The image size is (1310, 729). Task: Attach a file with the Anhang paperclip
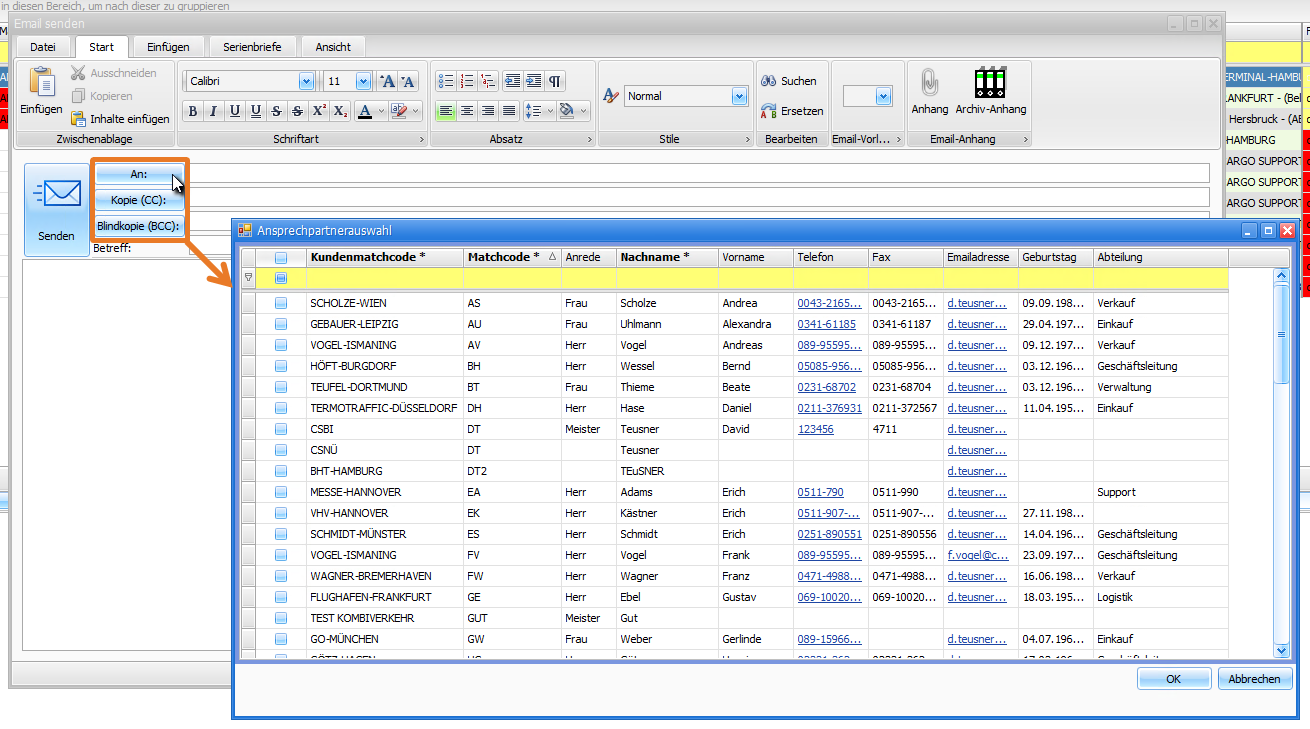pos(929,82)
